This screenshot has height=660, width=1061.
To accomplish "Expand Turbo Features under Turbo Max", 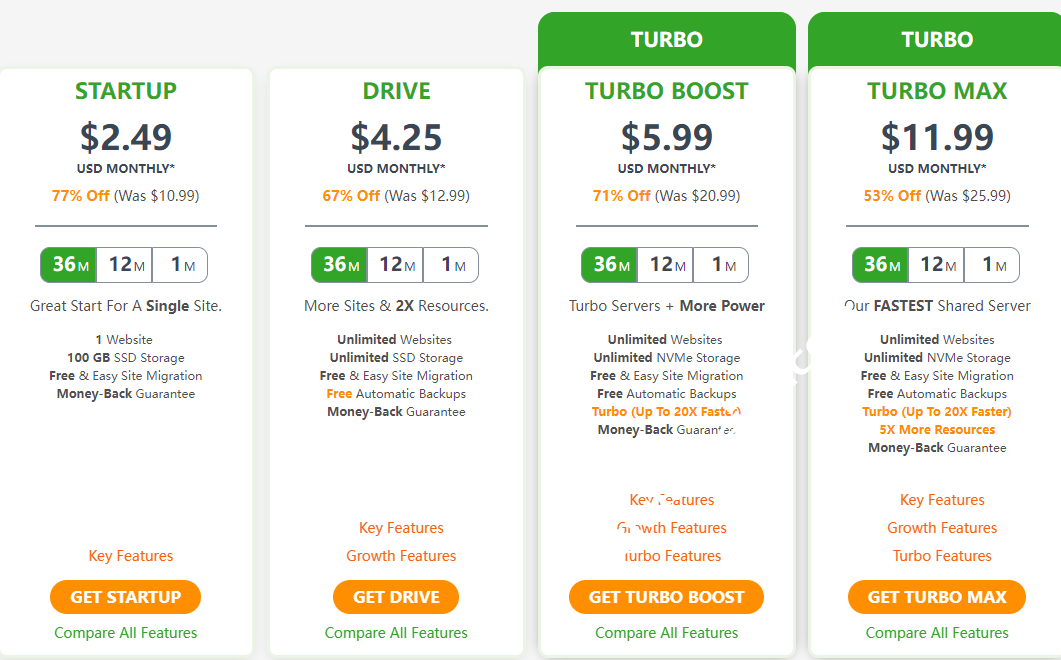I will [x=942, y=556].
